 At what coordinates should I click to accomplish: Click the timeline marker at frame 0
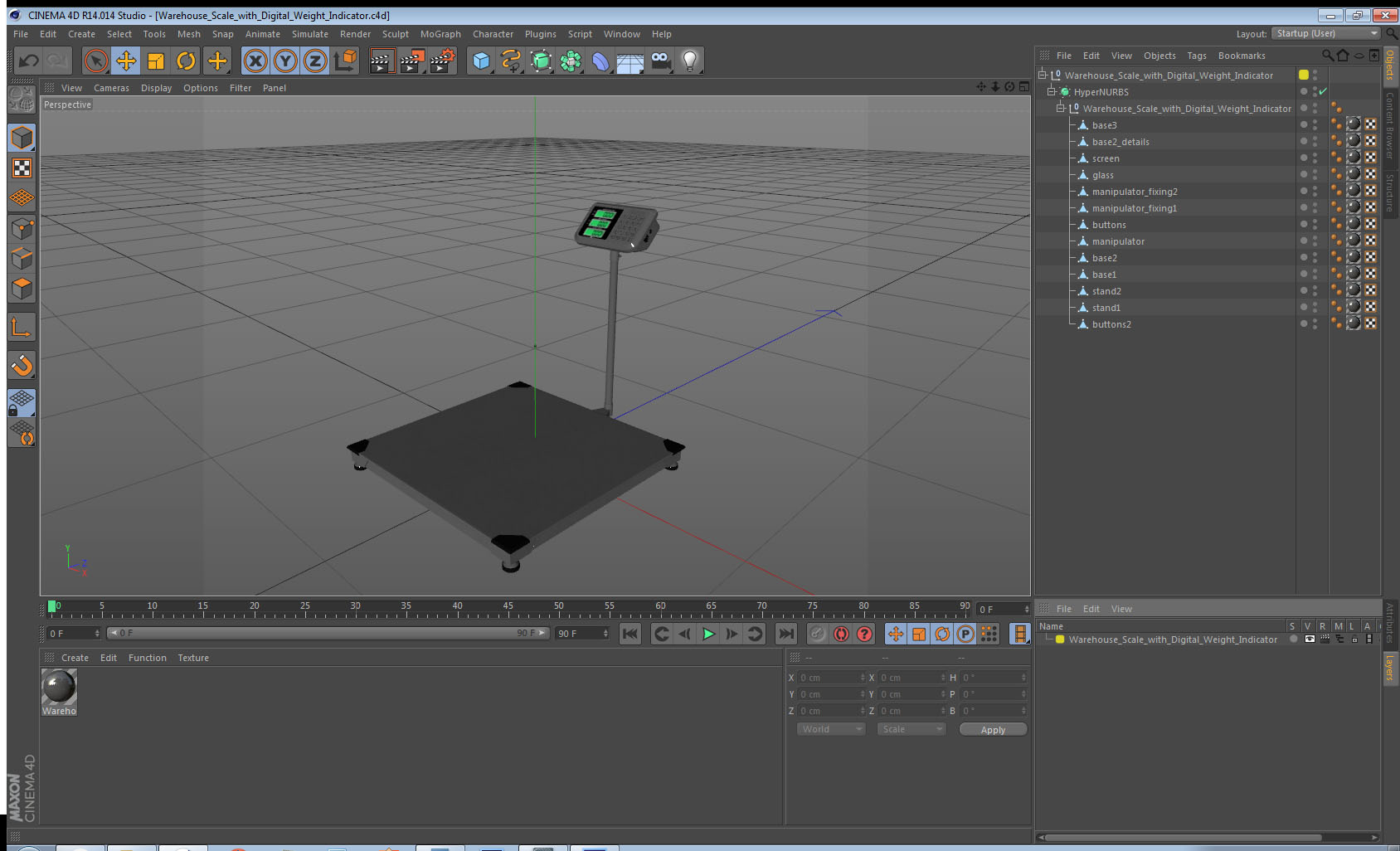(x=52, y=606)
